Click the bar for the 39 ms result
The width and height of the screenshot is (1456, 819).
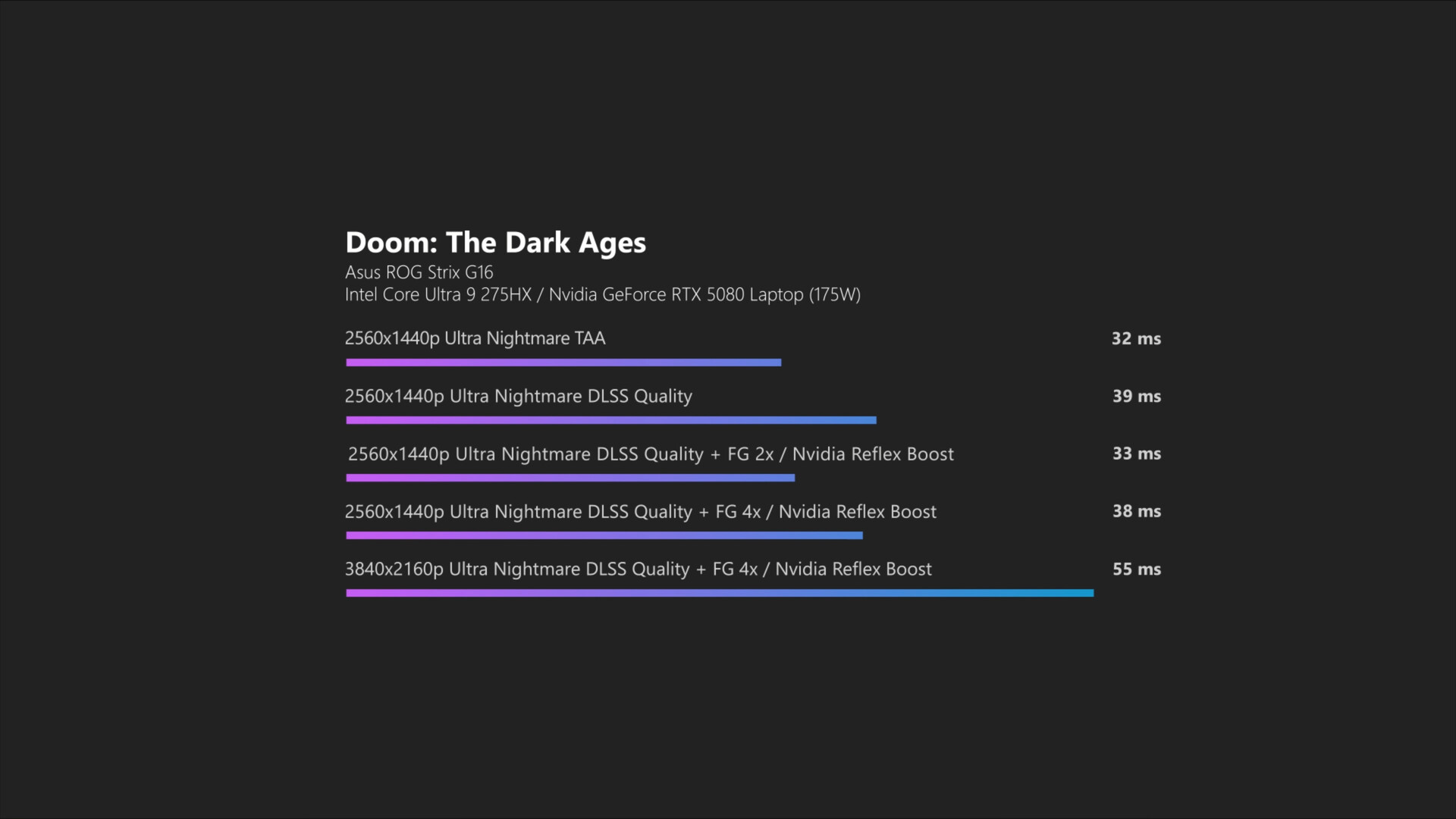click(x=610, y=420)
